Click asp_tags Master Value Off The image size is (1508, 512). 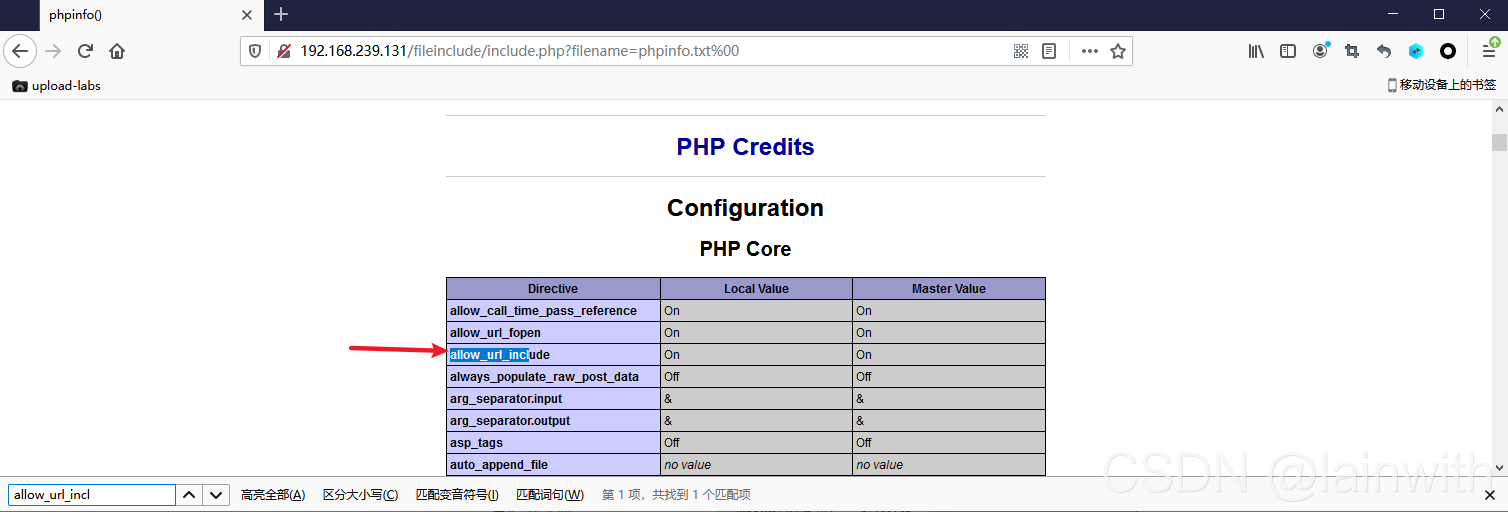[x=948, y=443]
